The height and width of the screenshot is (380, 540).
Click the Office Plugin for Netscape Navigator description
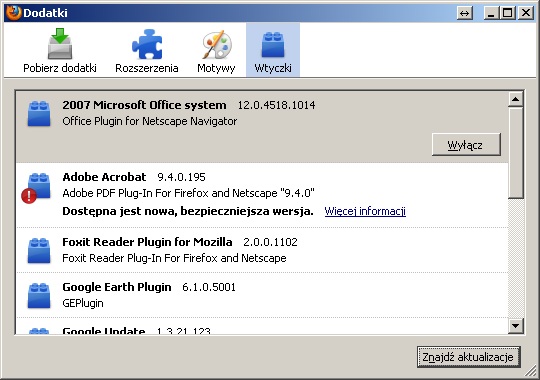(149, 121)
